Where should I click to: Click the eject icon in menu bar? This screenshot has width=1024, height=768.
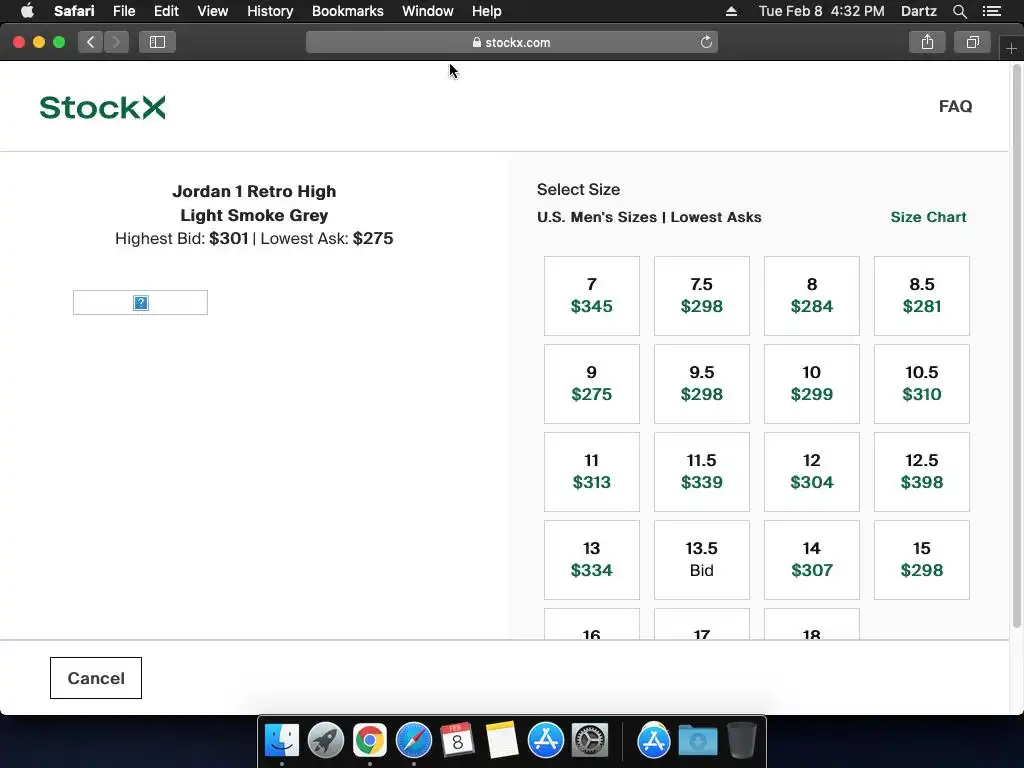tap(731, 11)
